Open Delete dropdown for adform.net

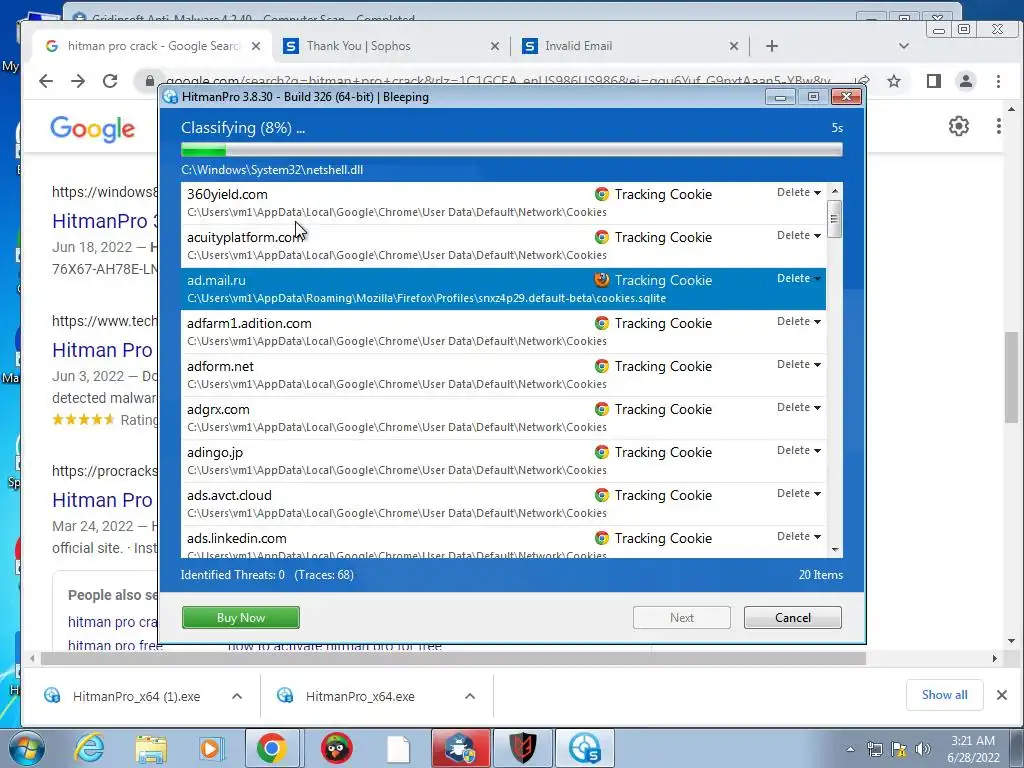coord(799,365)
